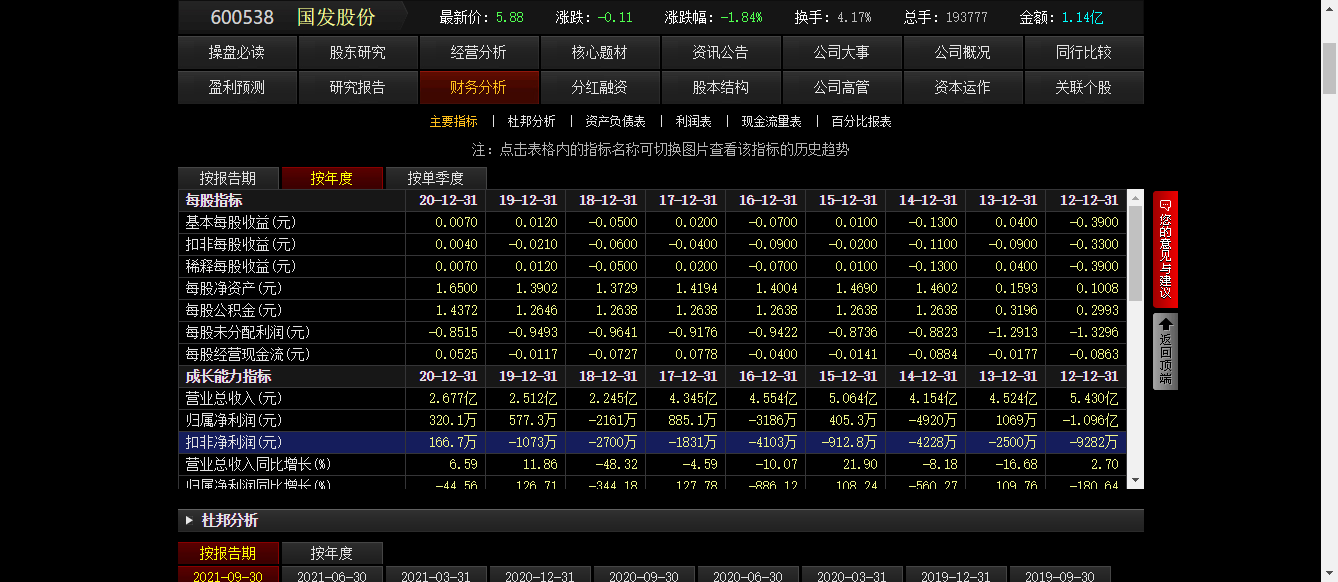Click the 现金流量表 sub-navigation link
The image size is (1338, 582).
click(x=771, y=122)
